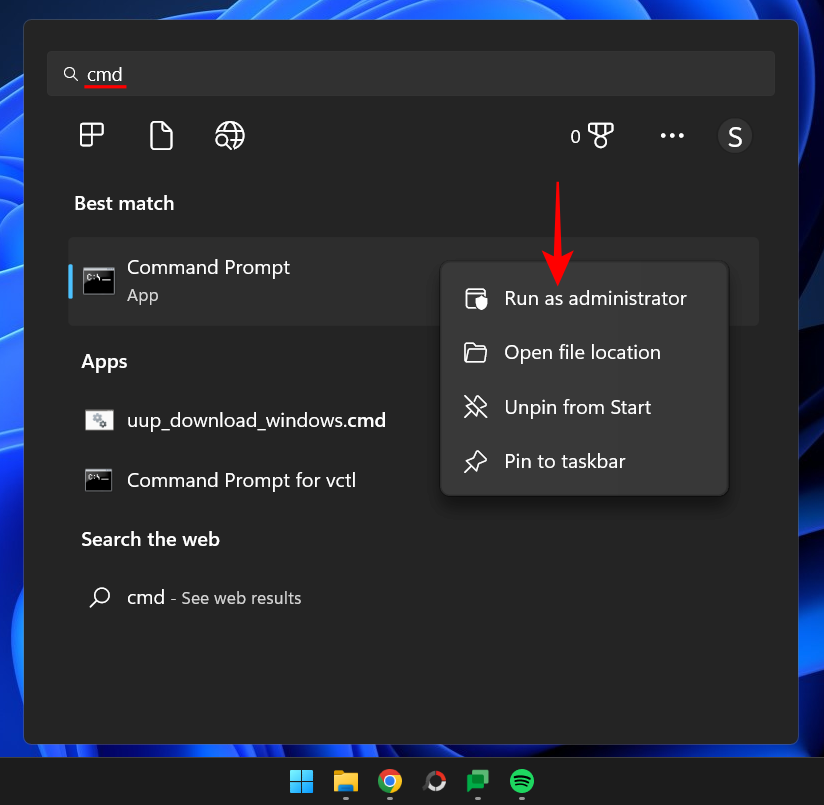The height and width of the screenshot is (805, 824).
Task: Open the Web search filter
Action: click(x=229, y=135)
